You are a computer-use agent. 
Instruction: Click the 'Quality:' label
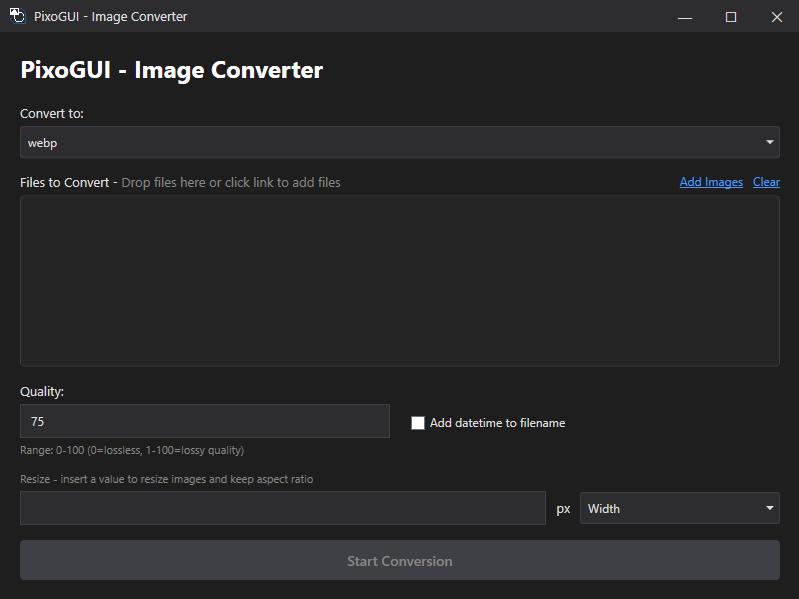(x=42, y=392)
